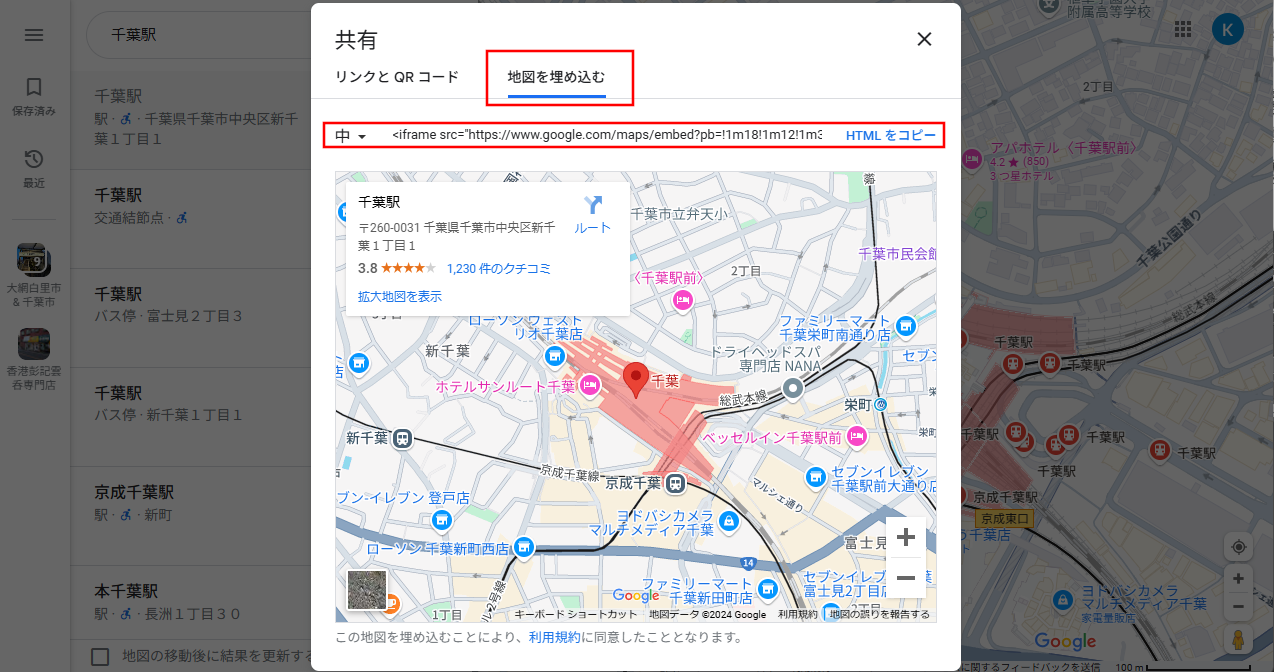Open the hamburger main menu
1274x672 pixels.
34,35
